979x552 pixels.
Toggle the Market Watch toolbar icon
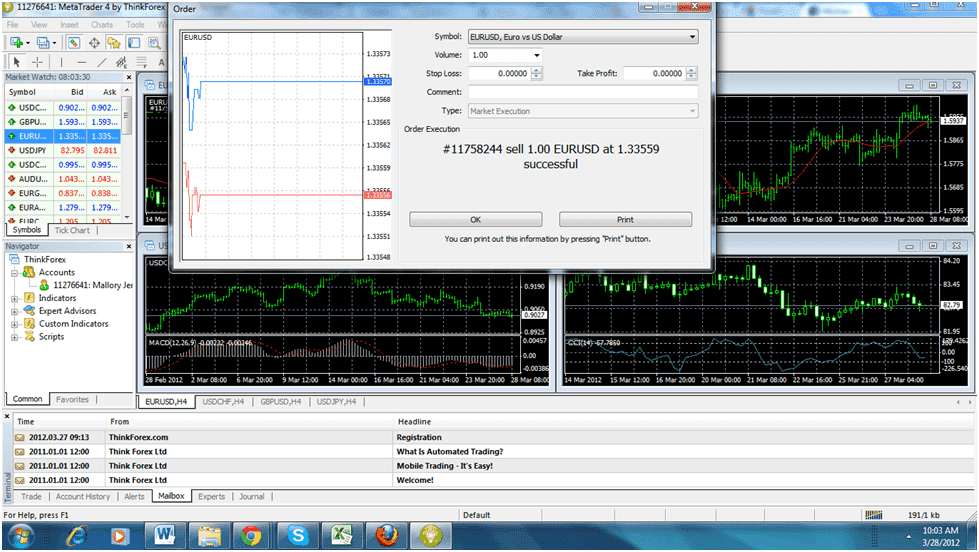pos(74,42)
